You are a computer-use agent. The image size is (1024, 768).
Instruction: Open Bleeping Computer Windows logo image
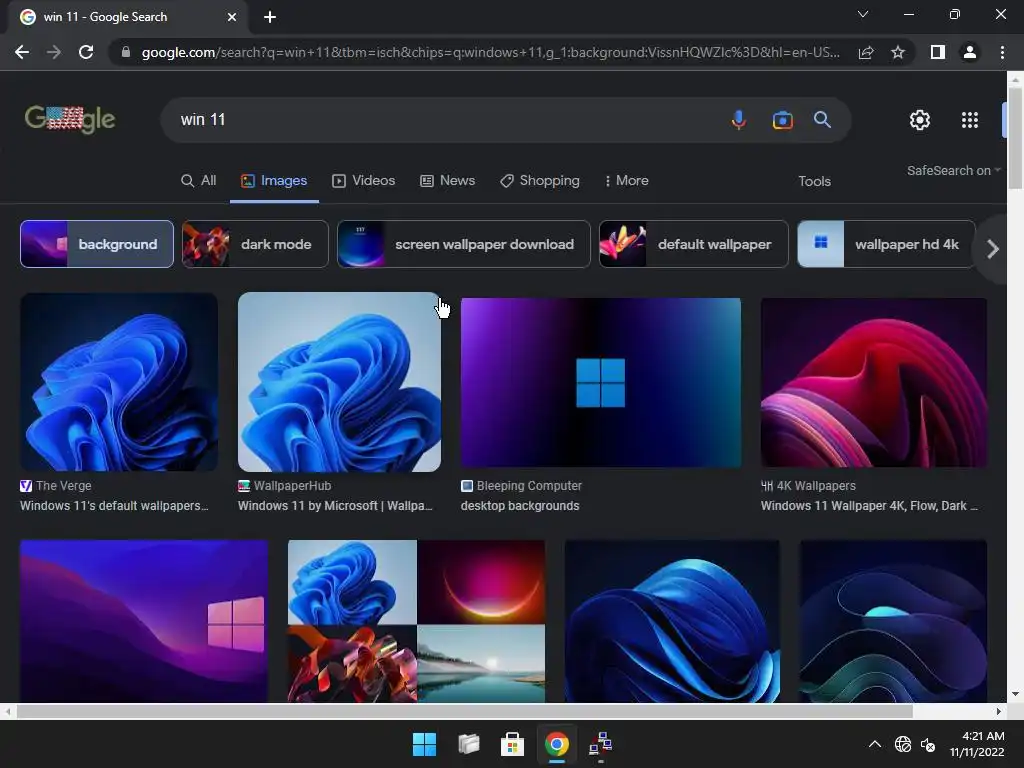(x=601, y=383)
